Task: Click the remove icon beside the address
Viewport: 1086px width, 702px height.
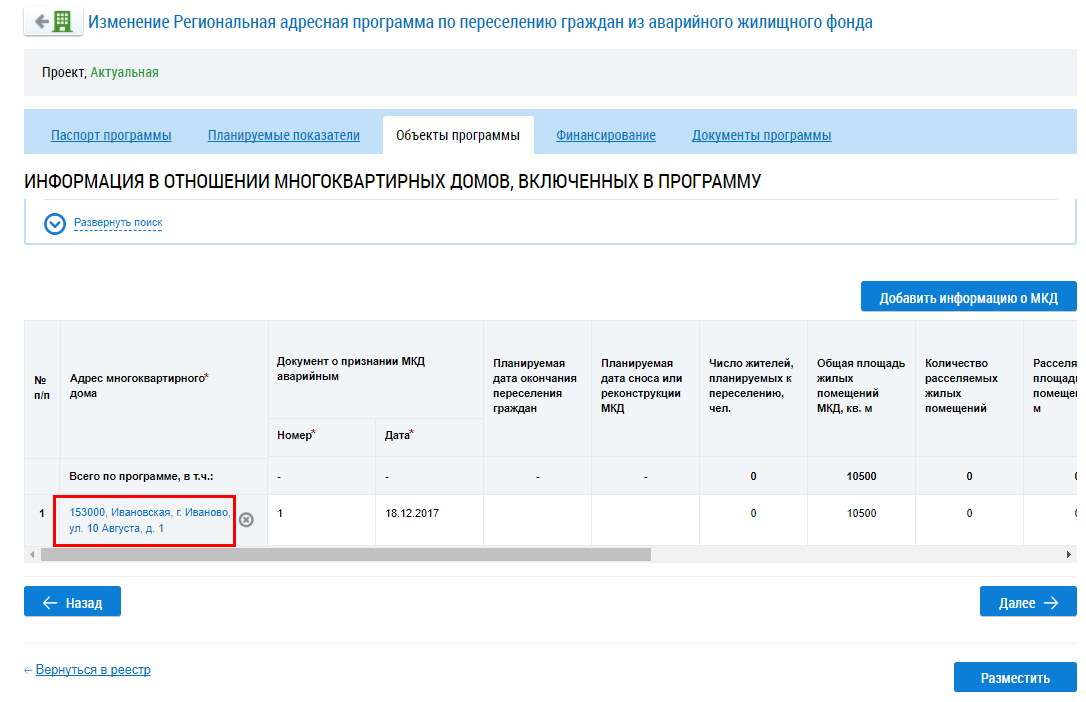Action: (x=246, y=520)
